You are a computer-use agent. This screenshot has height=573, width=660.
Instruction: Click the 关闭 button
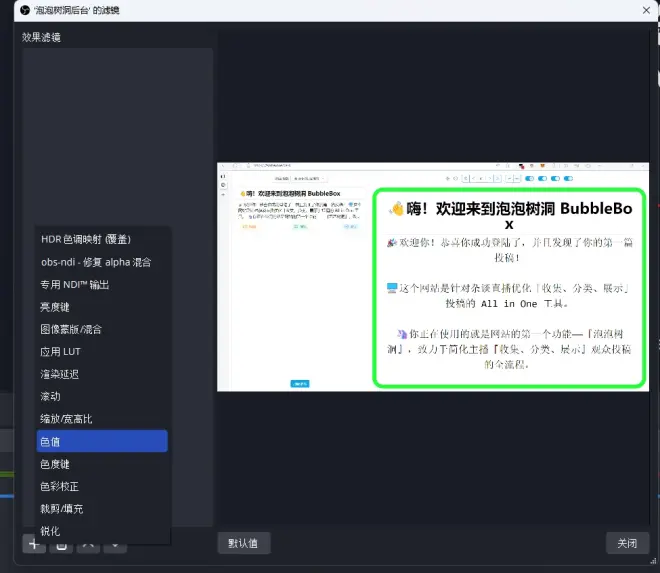[627, 543]
